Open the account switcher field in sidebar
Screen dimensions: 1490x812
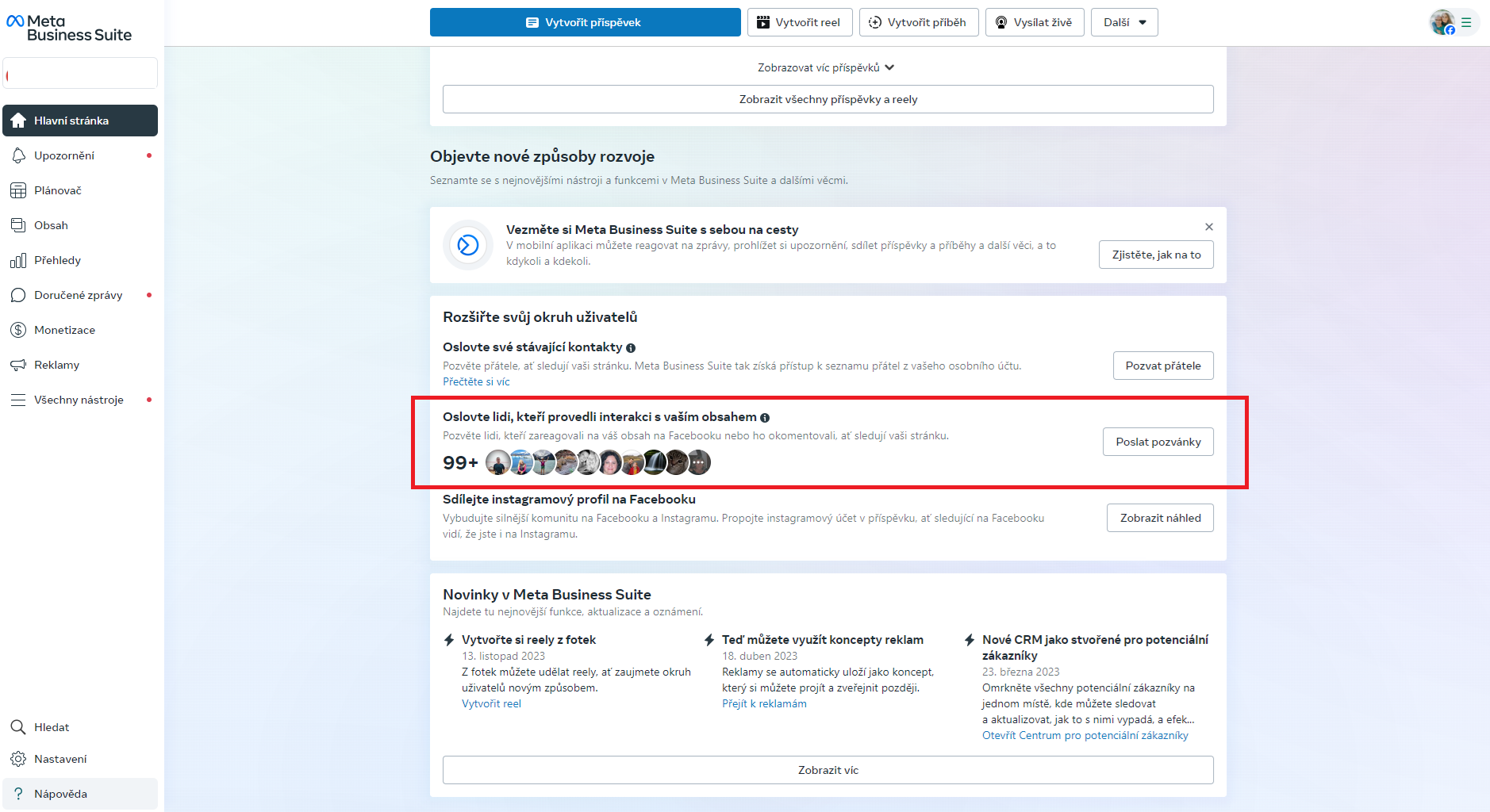tap(80, 73)
